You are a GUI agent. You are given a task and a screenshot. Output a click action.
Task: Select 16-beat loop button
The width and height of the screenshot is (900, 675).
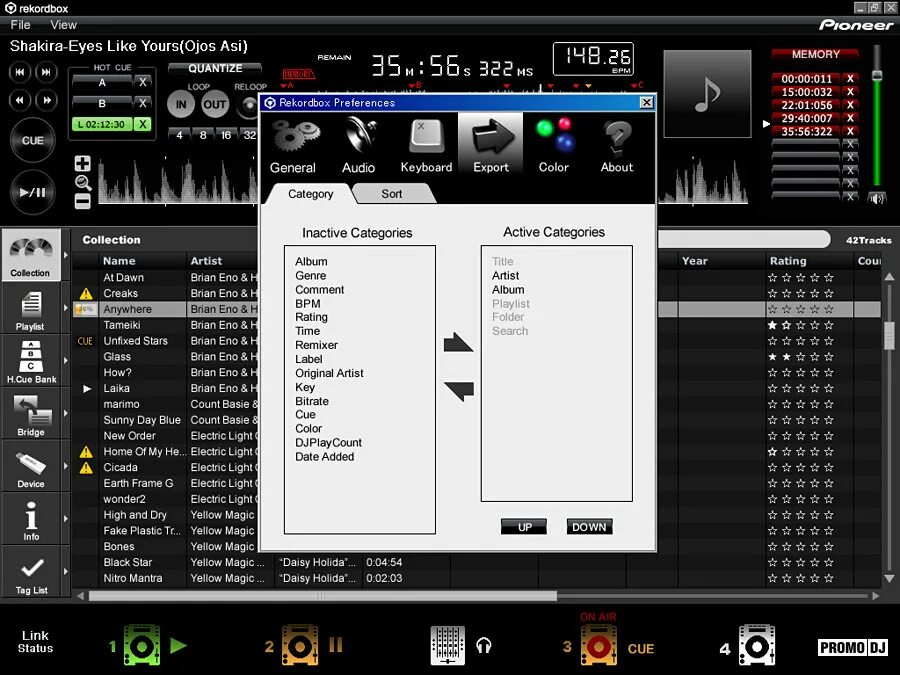point(226,135)
